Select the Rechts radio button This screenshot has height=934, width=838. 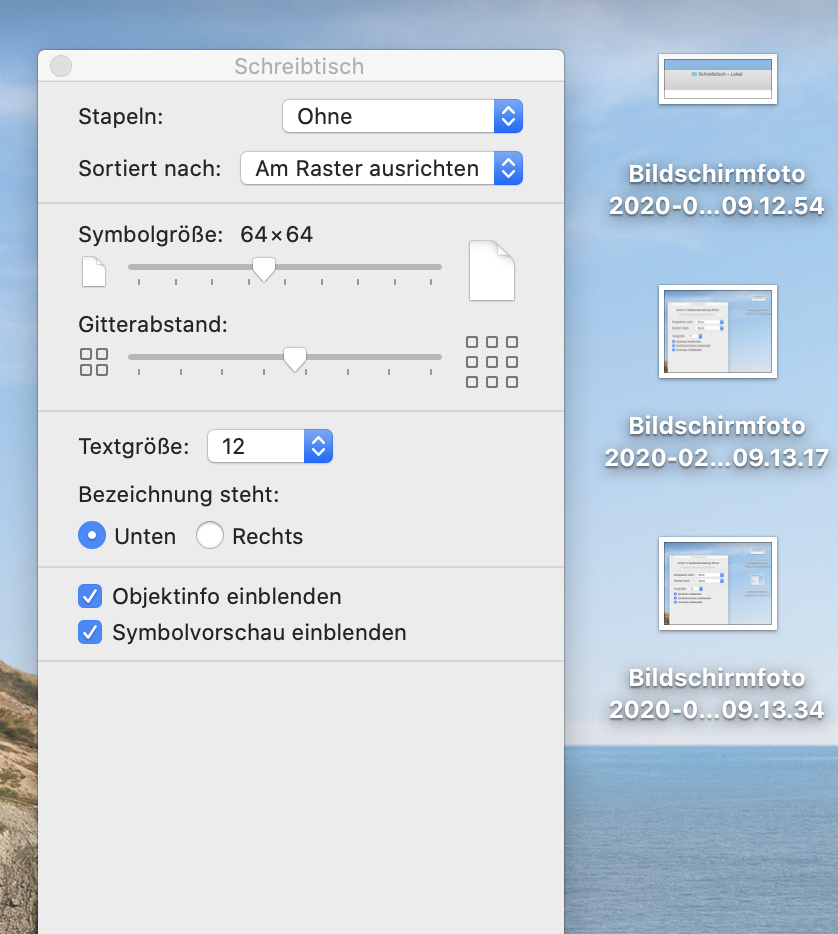(210, 536)
